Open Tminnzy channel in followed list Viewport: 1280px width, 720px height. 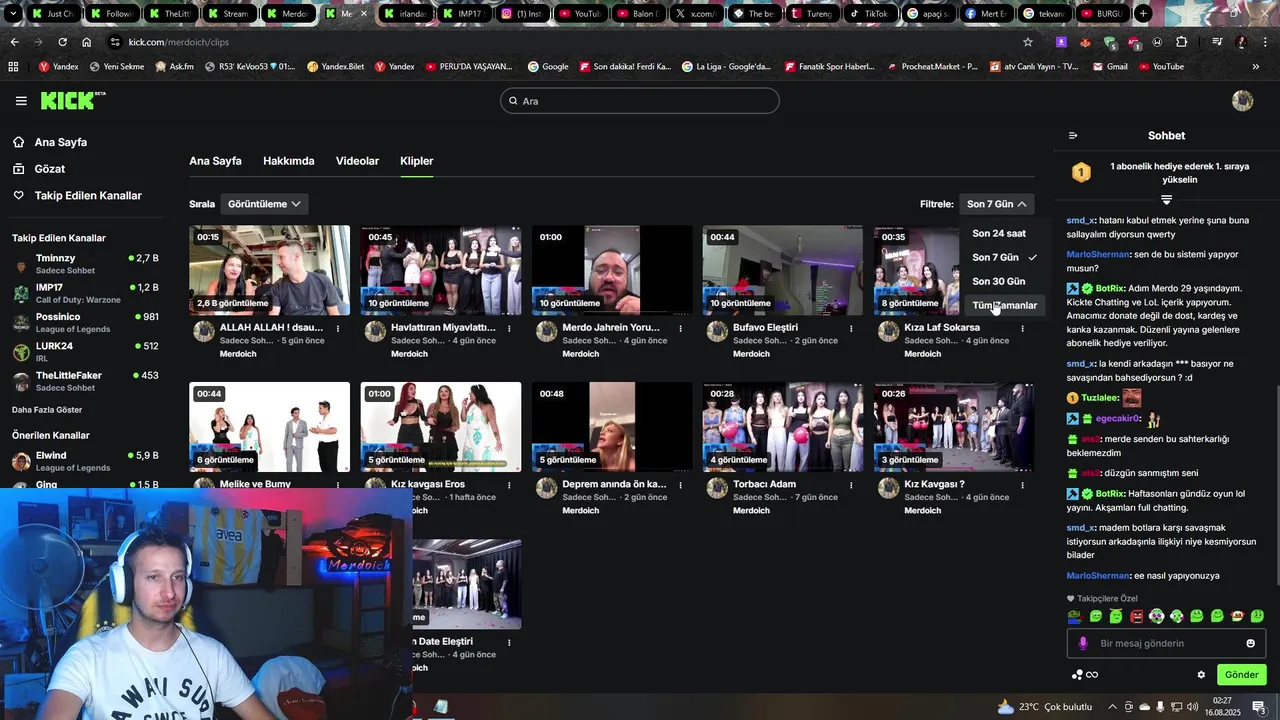(84, 264)
